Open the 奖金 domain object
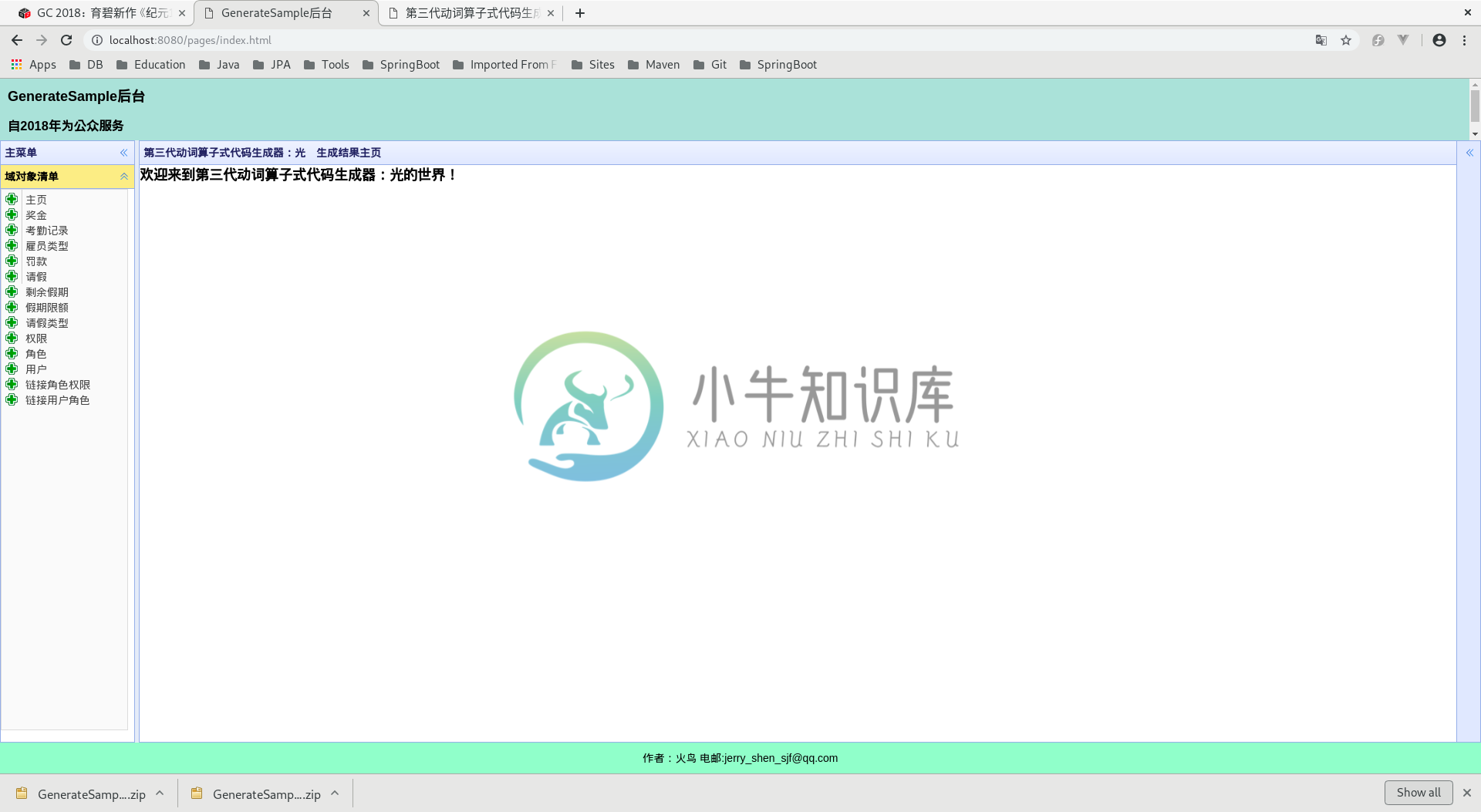 36,215
